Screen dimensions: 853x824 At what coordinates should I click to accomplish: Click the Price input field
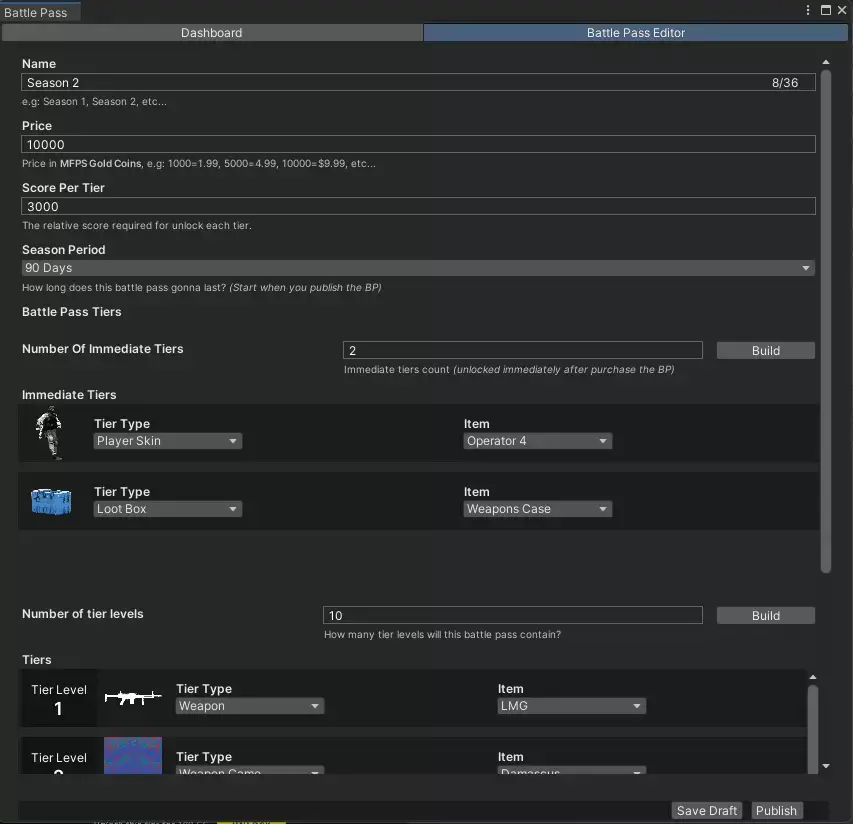(418, 145)
